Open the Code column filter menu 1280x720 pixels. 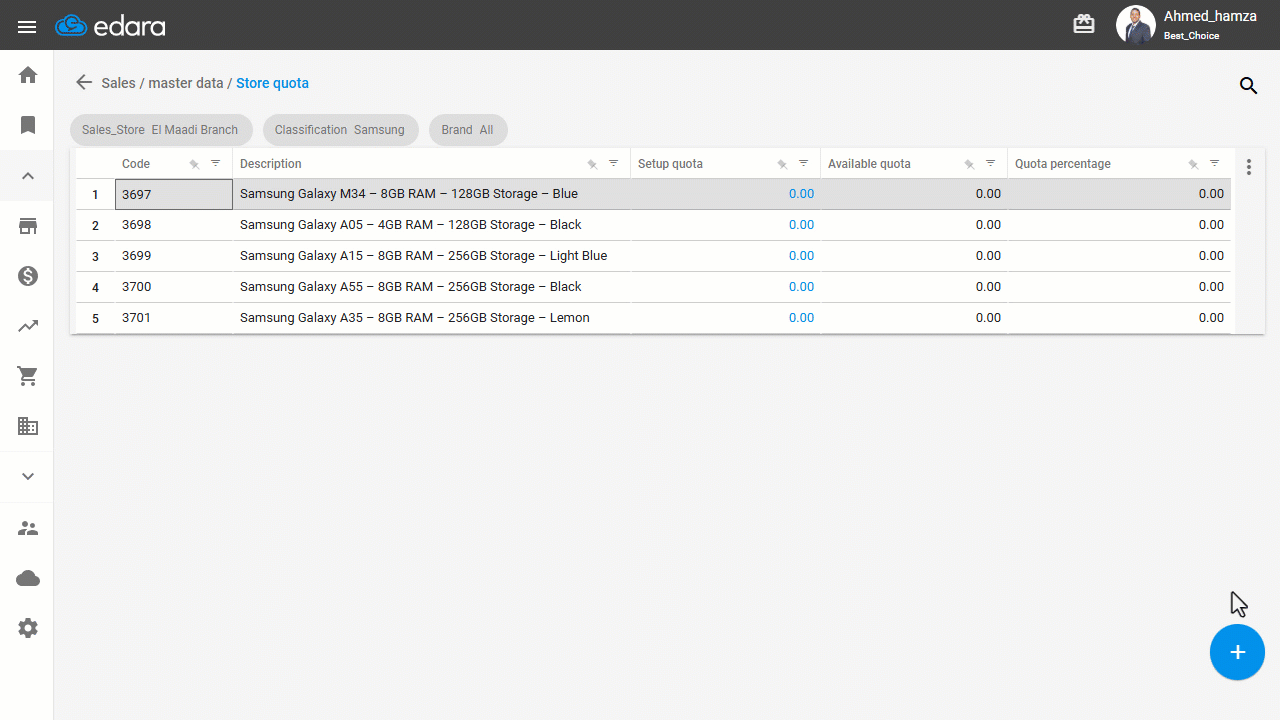tap(215, 163)
